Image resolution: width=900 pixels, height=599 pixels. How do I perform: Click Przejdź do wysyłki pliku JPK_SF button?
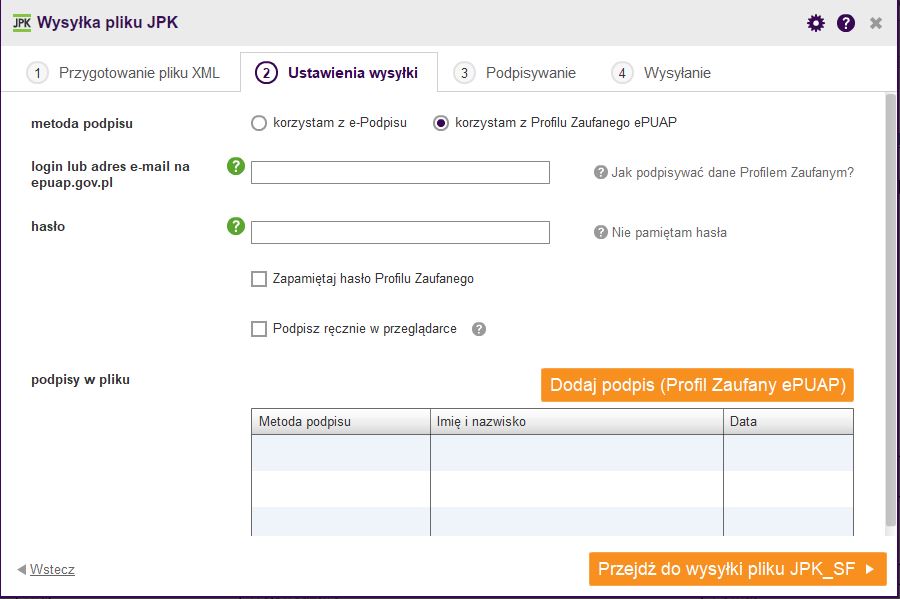[x=738, y=569]
